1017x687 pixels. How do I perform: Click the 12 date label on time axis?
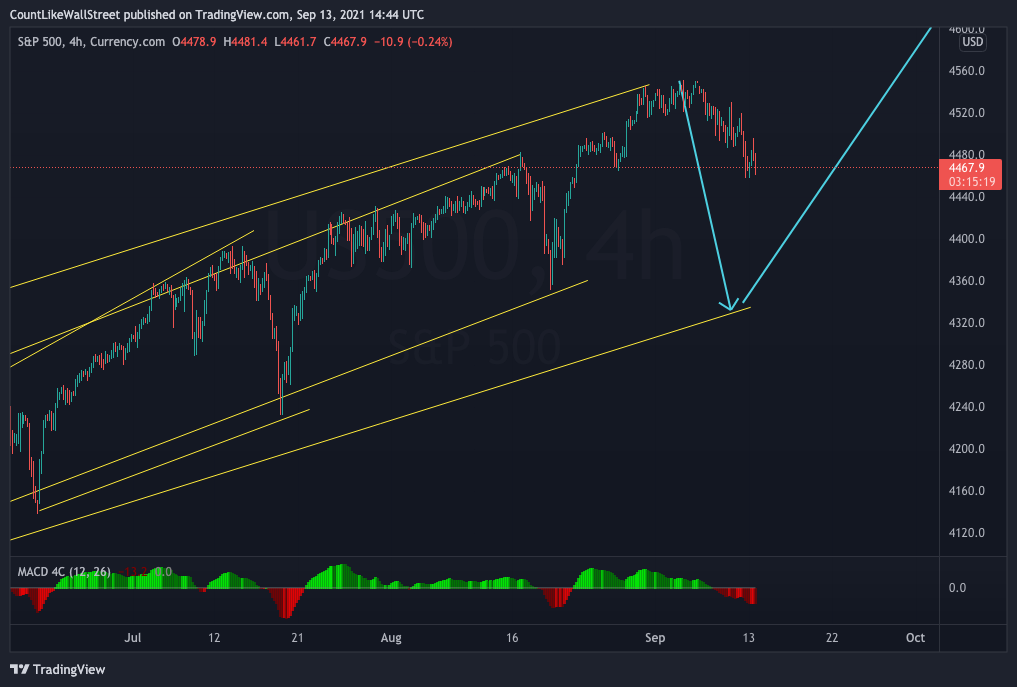point(214,638)
